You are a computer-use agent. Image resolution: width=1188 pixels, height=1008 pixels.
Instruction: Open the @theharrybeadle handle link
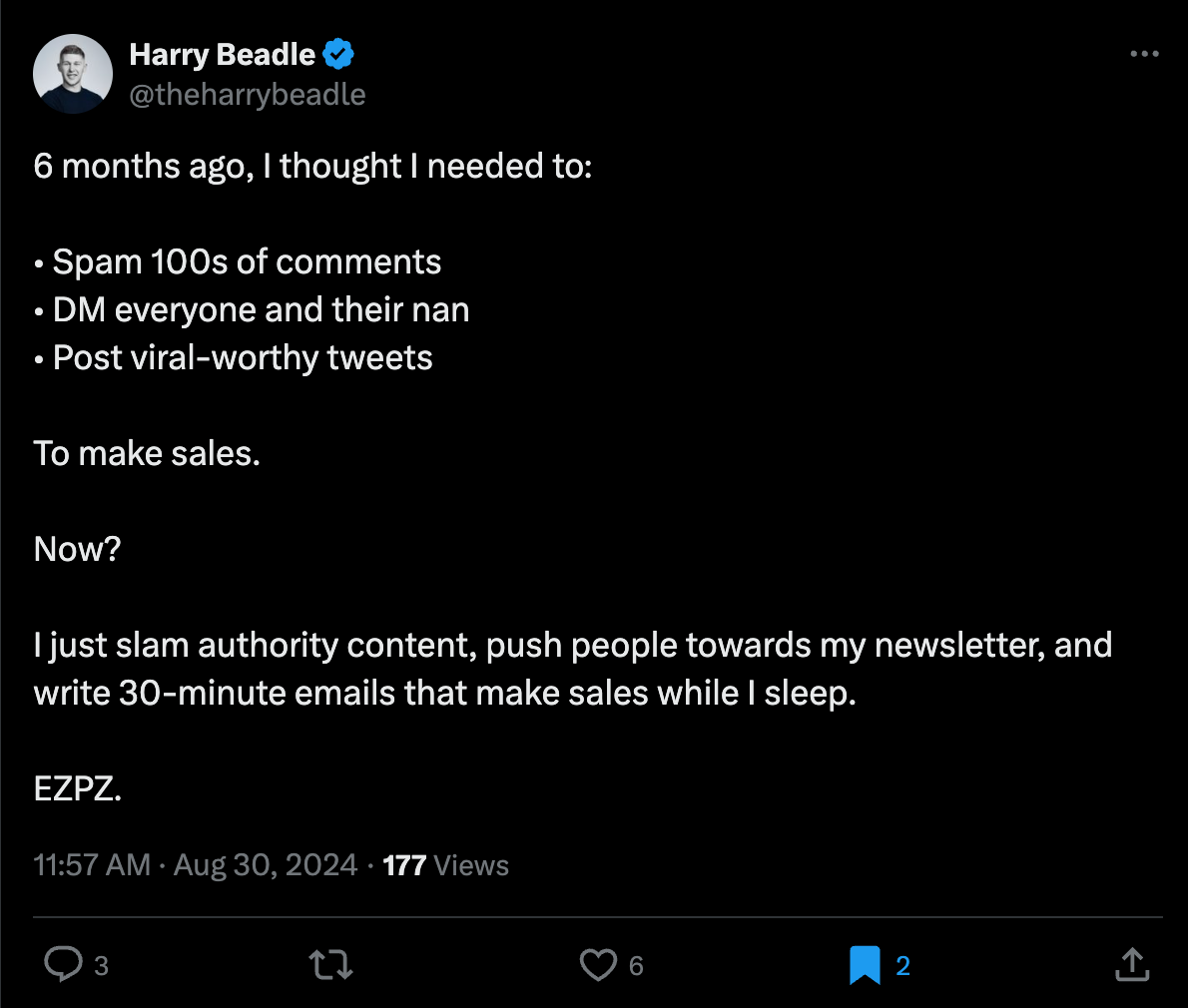point(248,95)
